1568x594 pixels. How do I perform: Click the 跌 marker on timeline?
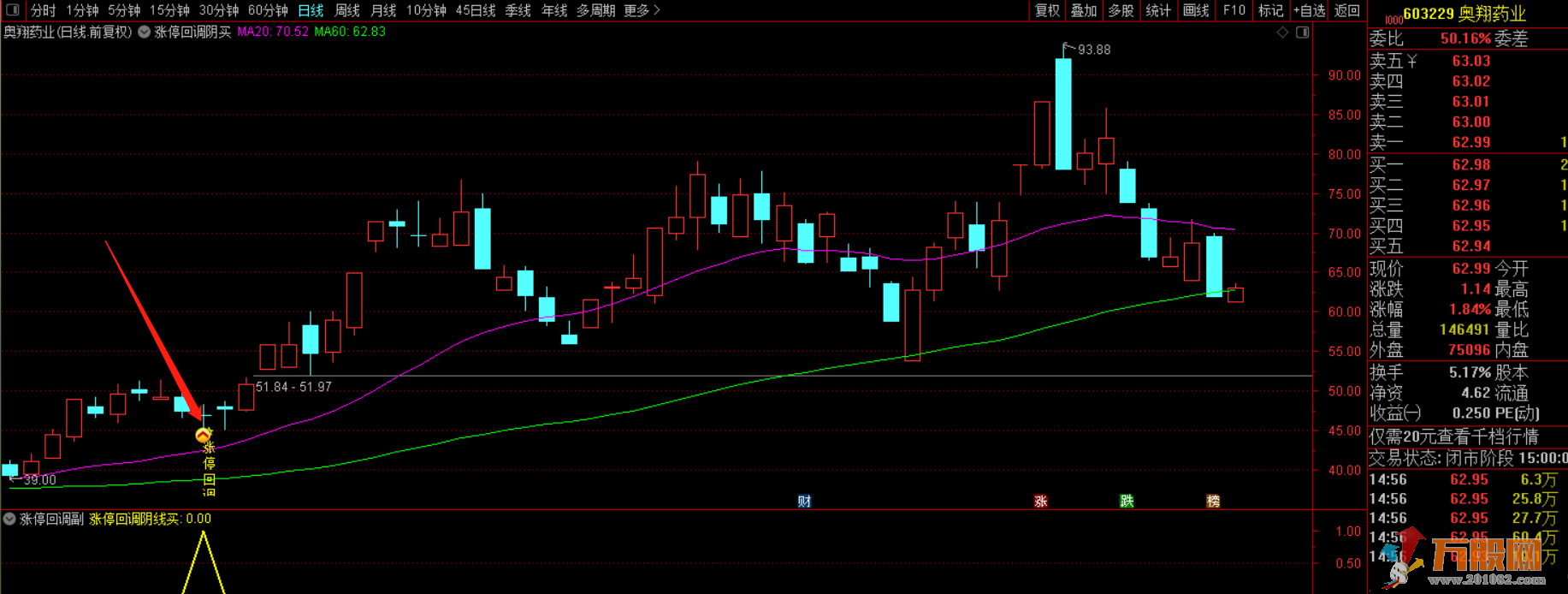click(1127, 502)
